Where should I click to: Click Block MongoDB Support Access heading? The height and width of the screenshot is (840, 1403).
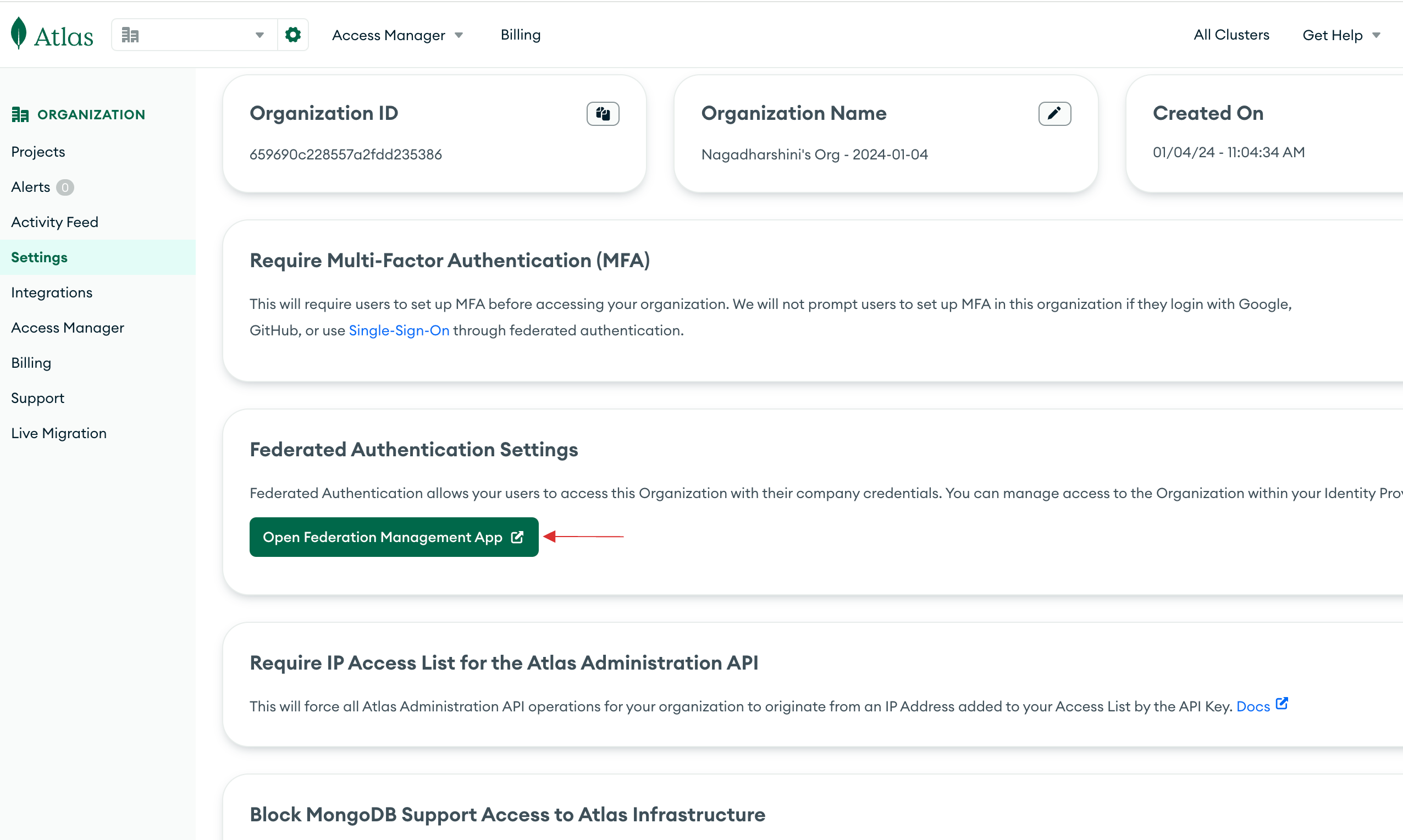(507, 814)
